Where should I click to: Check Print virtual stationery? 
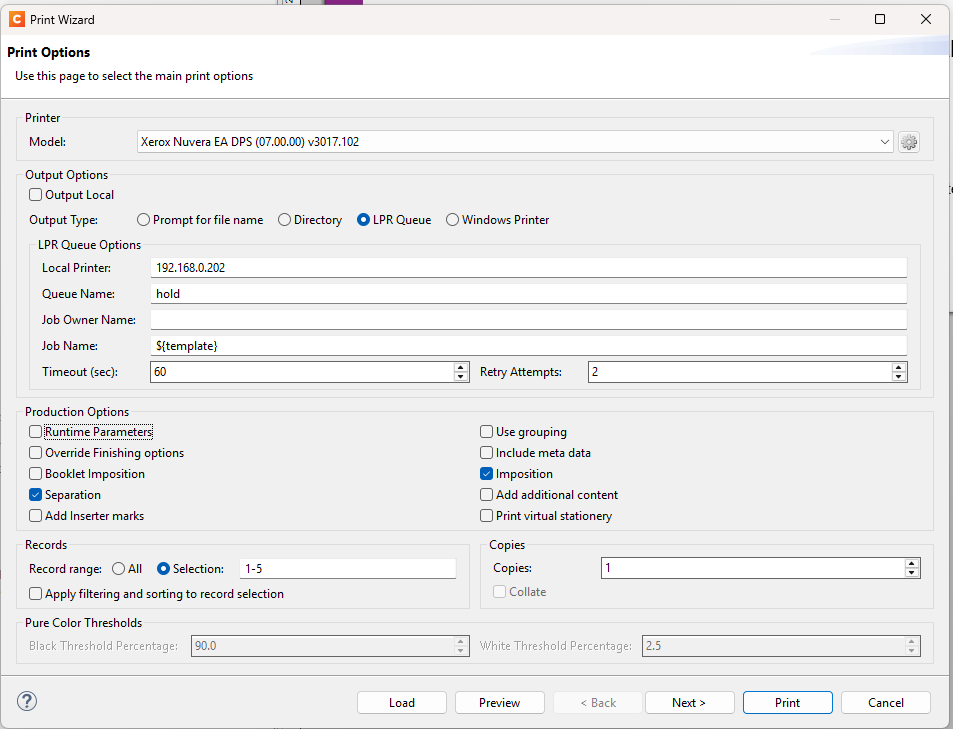click(x=487, y=516)
